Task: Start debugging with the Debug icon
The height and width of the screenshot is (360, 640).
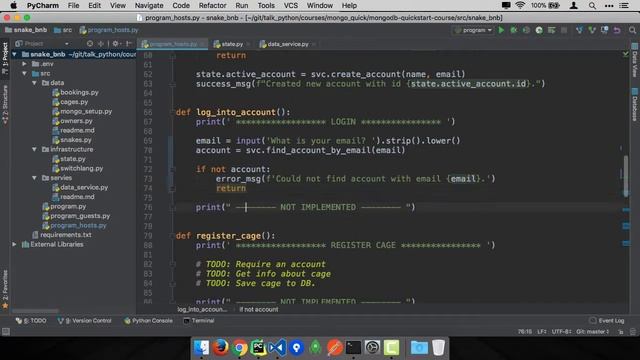Action: [x=514, y=30]
